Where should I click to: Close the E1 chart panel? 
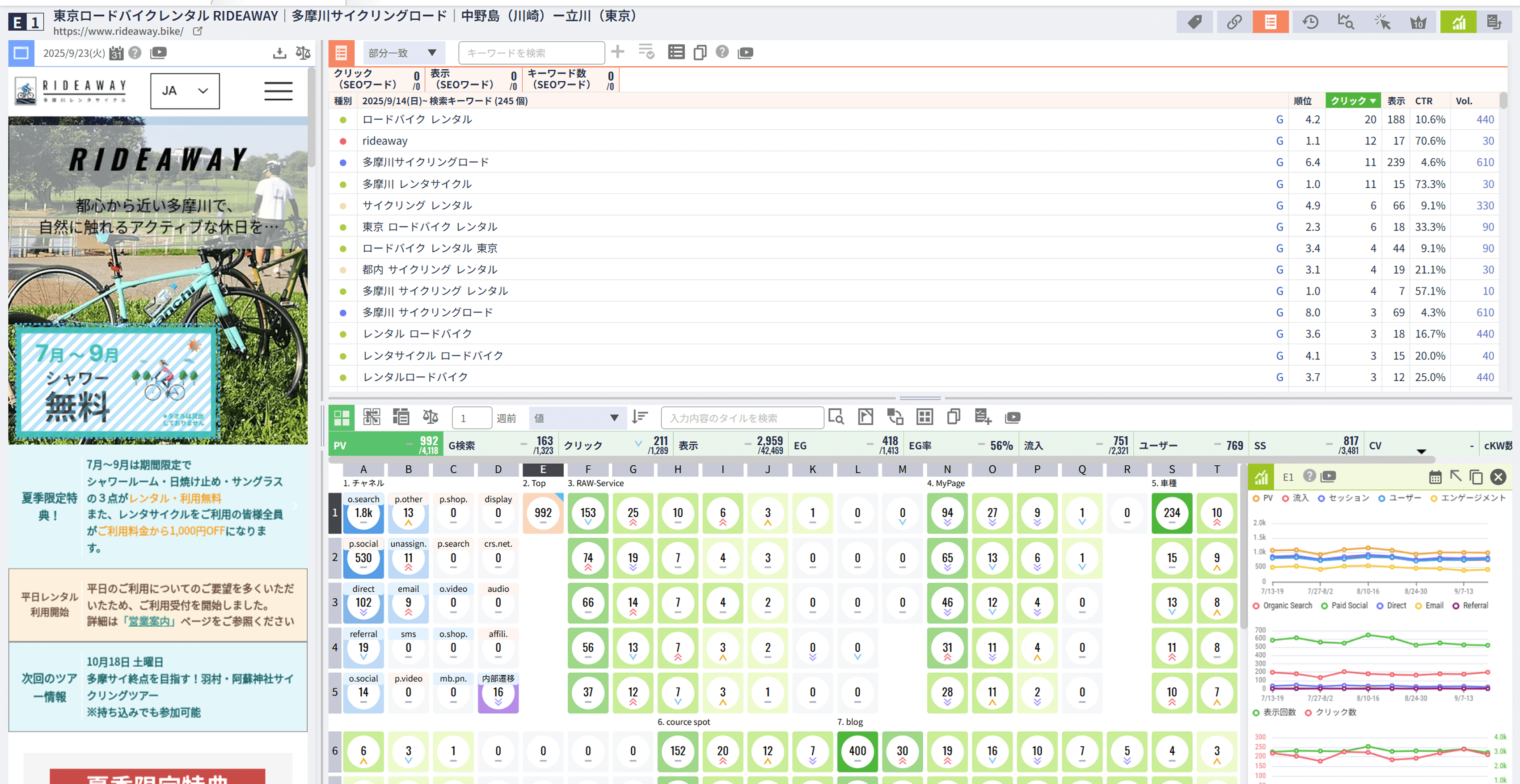(x=1498, y=477)
